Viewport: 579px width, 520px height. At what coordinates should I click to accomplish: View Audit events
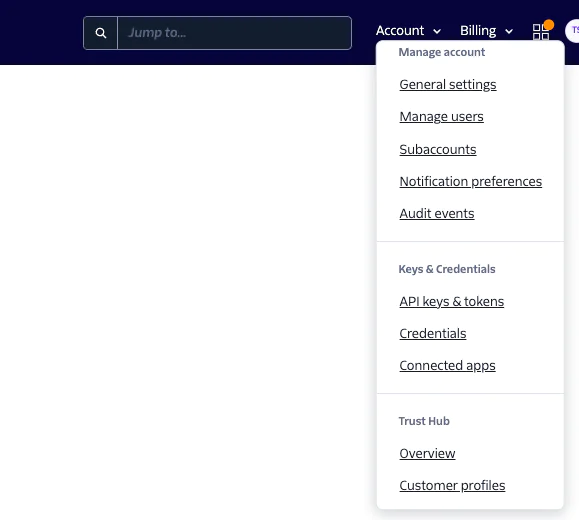(437, 213)
